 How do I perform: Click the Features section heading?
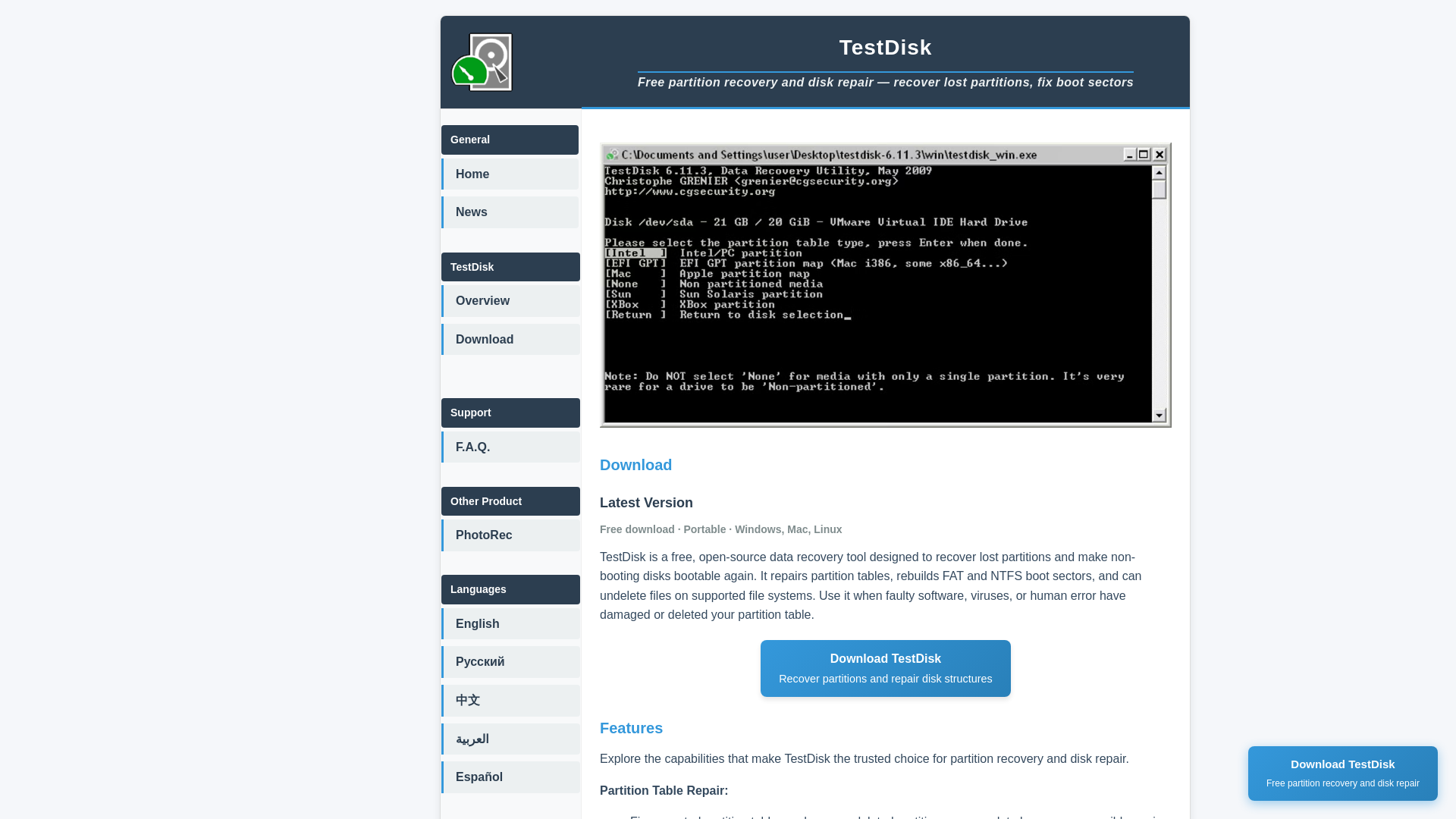click(631, 728)
